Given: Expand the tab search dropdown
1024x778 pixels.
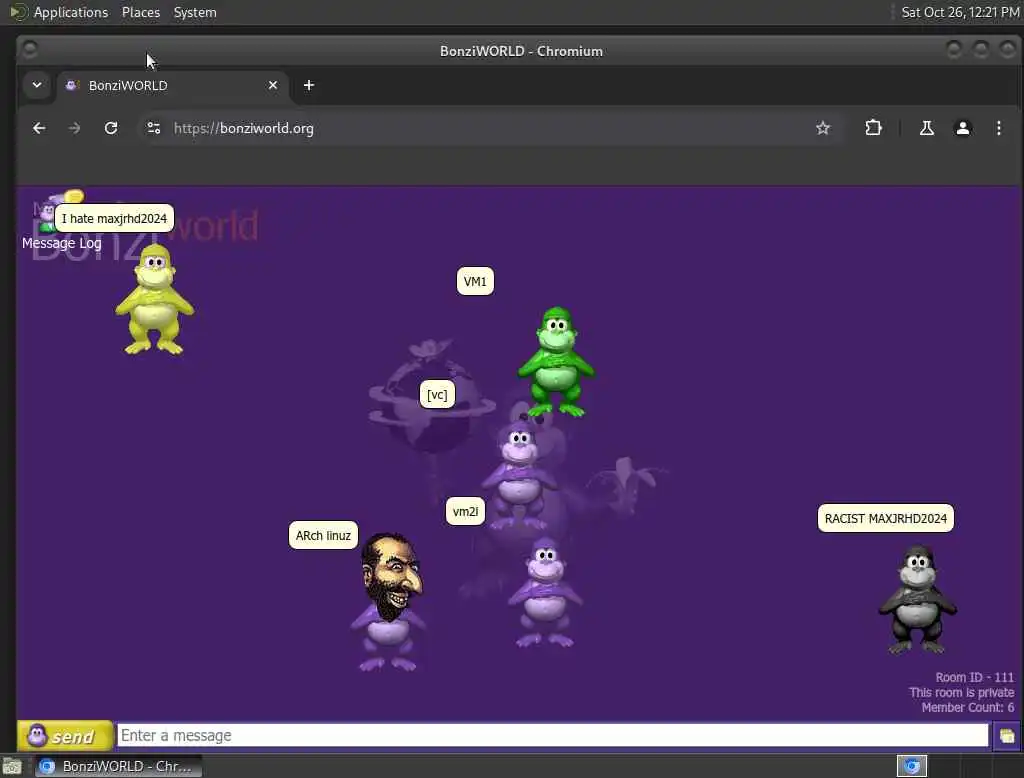Looking at the screenshot, I should [x=37, y=85].
